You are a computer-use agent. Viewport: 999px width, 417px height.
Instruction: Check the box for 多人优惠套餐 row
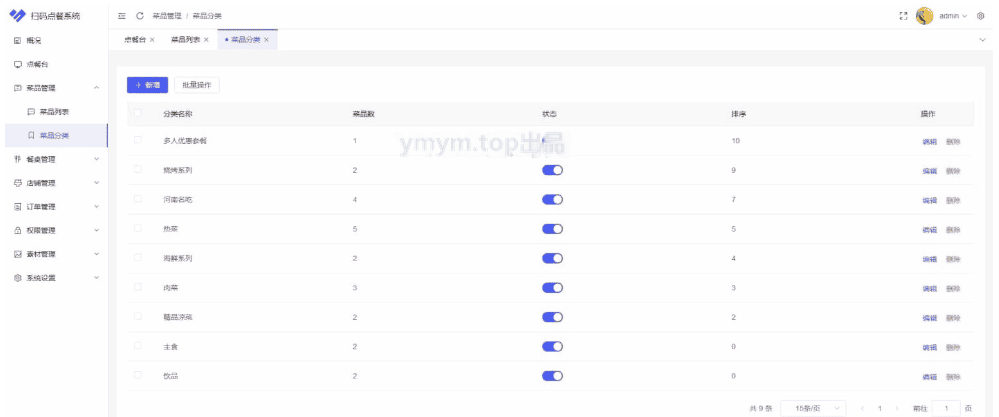click(138, 140)
